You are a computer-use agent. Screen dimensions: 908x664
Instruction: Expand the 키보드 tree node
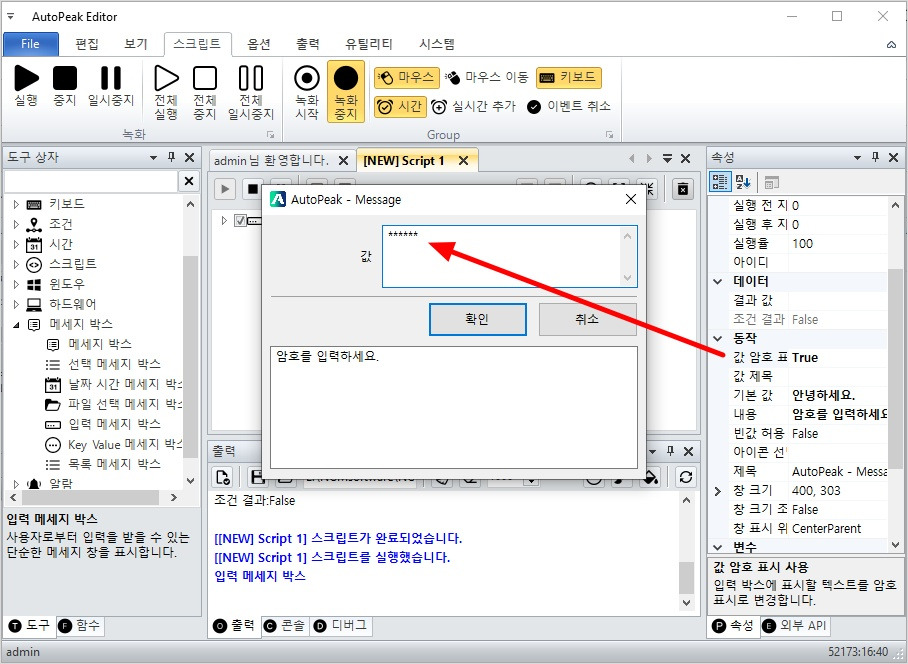[16, 204]
